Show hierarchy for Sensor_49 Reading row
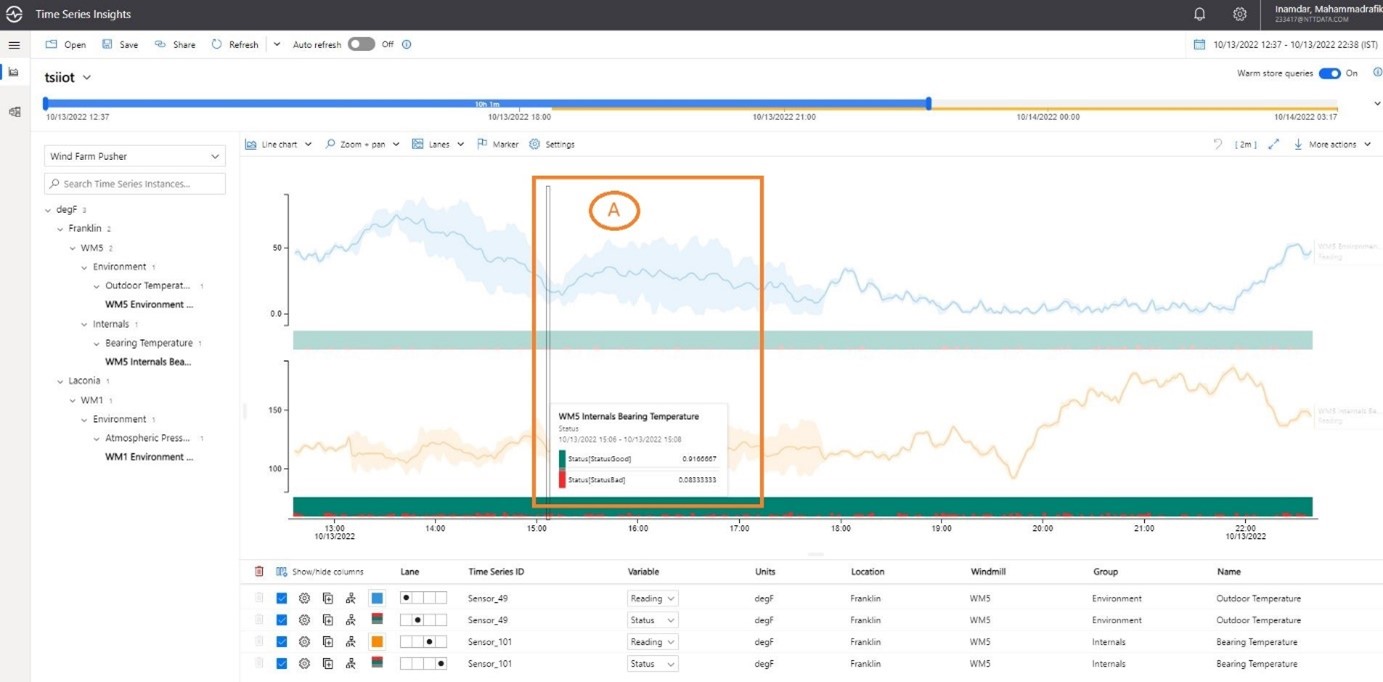This screenshot has height=682, width=1383. (x=350, y=598)
